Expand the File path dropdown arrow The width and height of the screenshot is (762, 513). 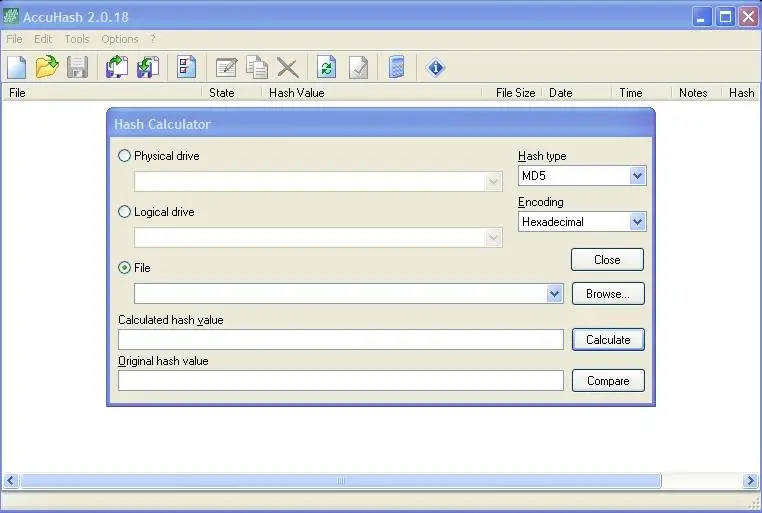click(554, 293)
